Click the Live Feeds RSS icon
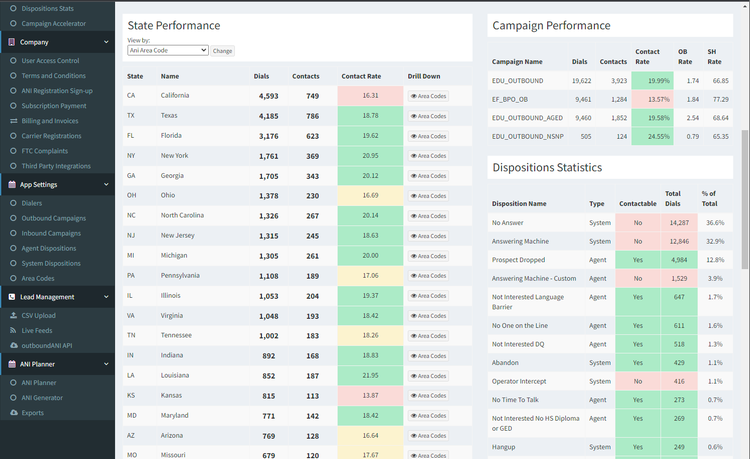The image size is (750, 459). [13, 330]
